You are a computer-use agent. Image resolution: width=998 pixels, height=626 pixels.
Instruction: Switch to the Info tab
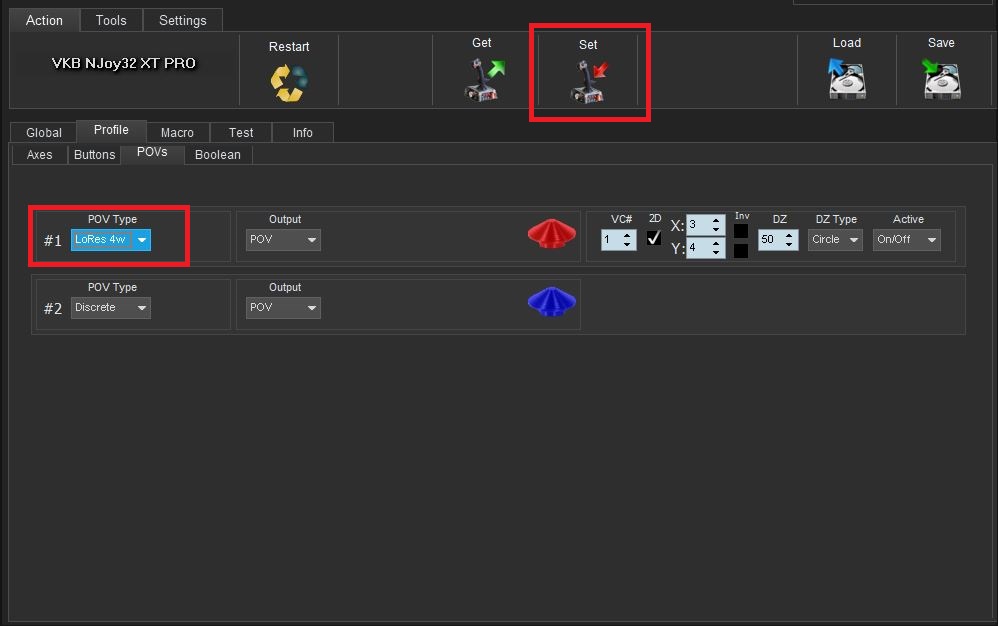(303, 132)
